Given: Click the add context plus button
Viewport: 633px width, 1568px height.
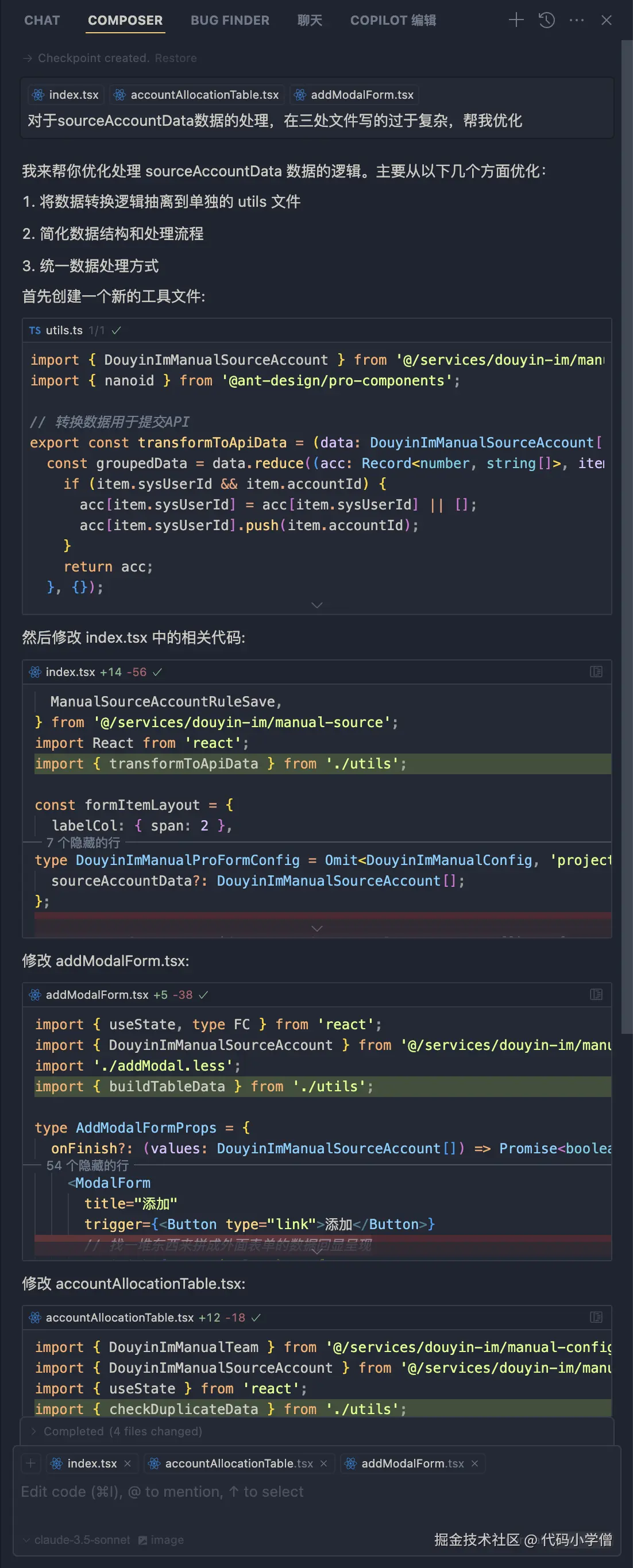Looking at the screenshot, I should pos(30,1463).
